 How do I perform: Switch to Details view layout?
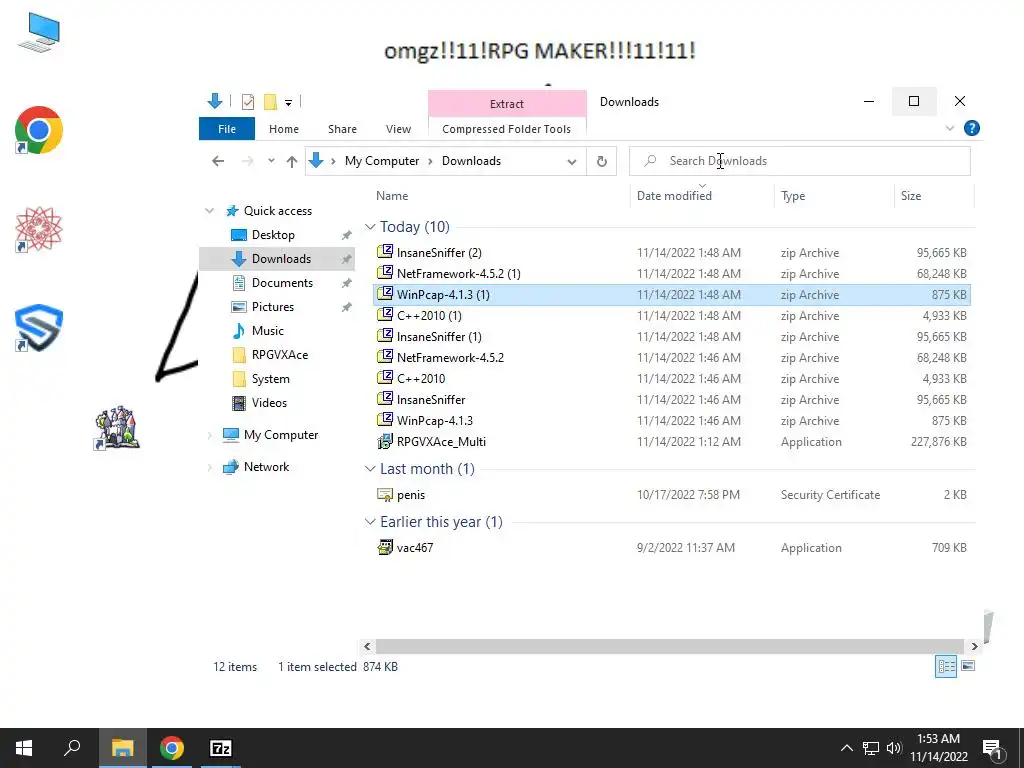point(946,666)
